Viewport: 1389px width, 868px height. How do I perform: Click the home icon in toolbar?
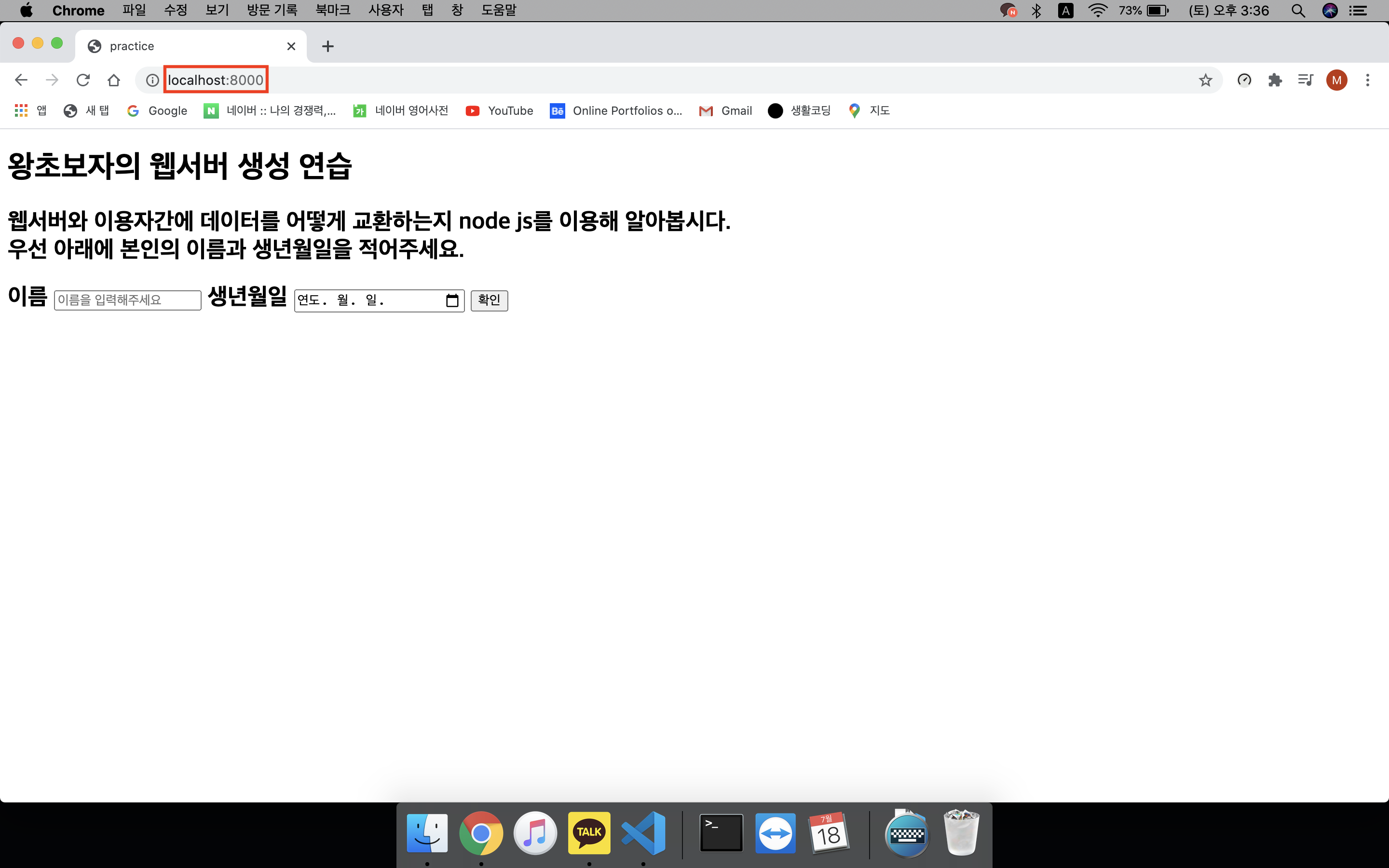(x=114, y=80)
